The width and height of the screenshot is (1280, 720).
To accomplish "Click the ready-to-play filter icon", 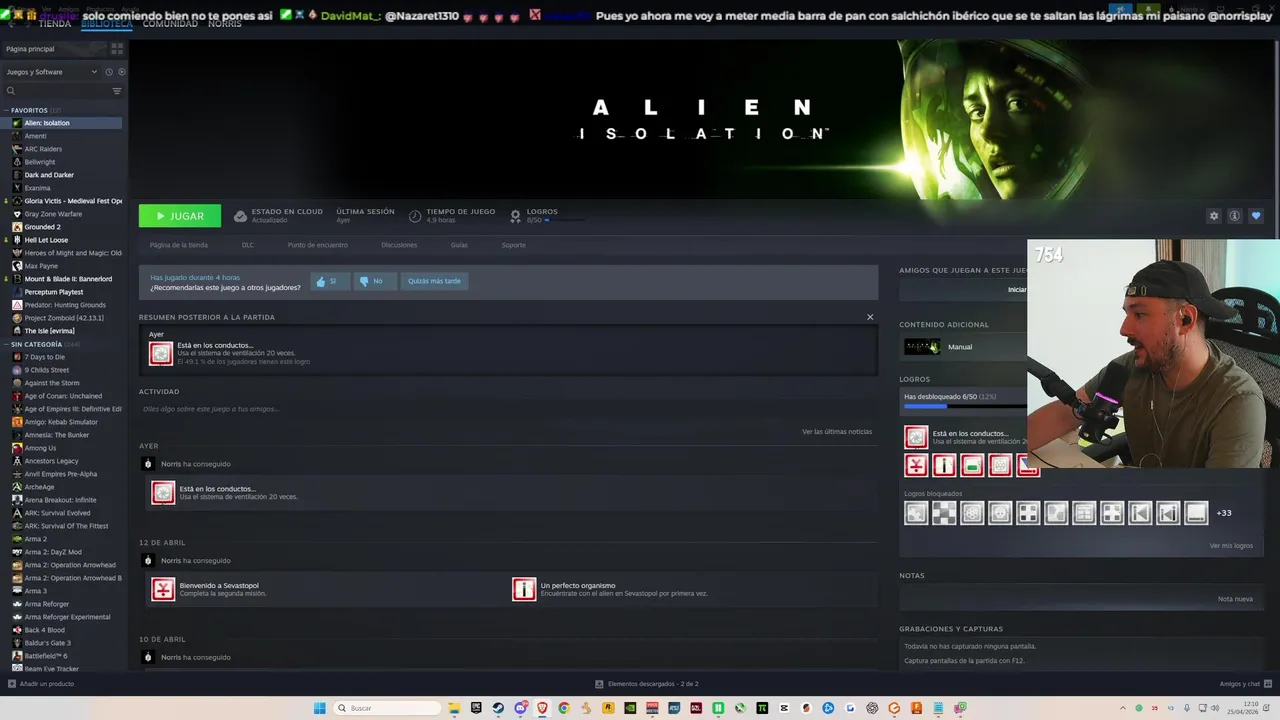I will (x=122, y=72).
